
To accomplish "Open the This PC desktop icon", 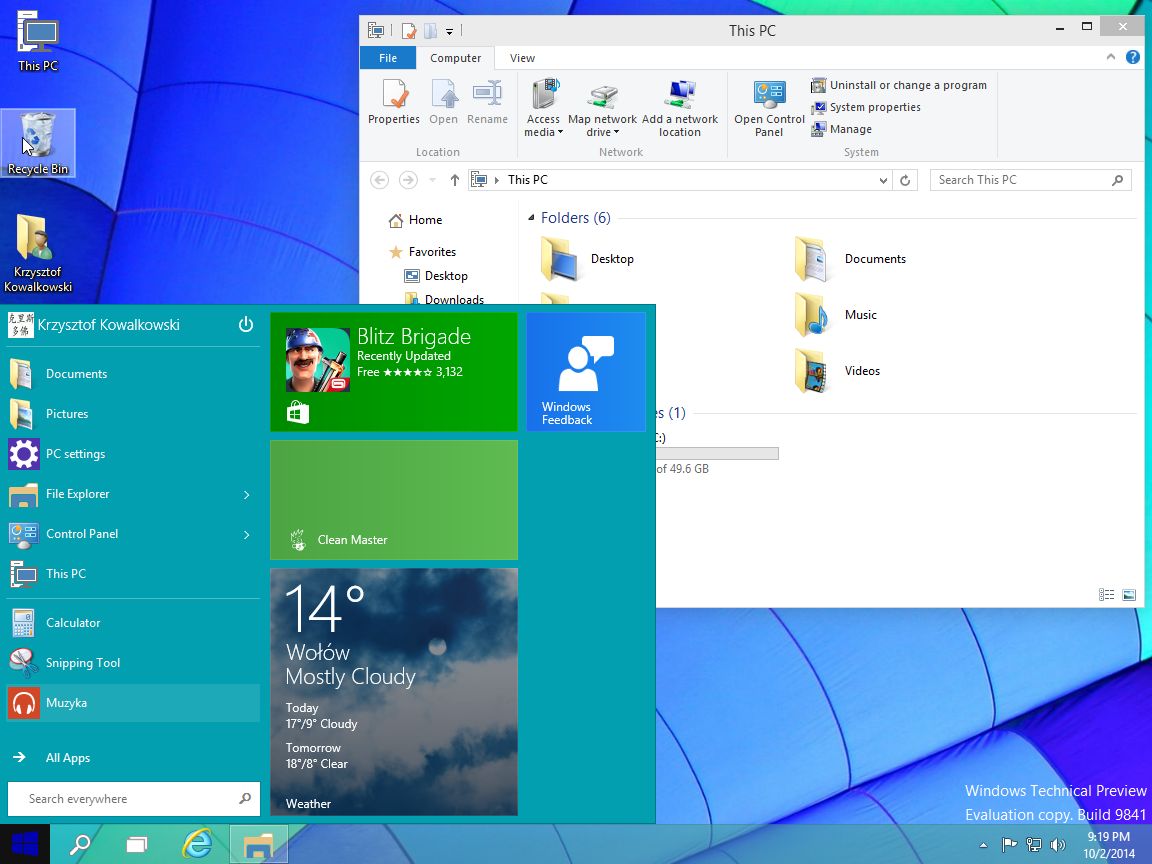I will click(x=37, y=41).
